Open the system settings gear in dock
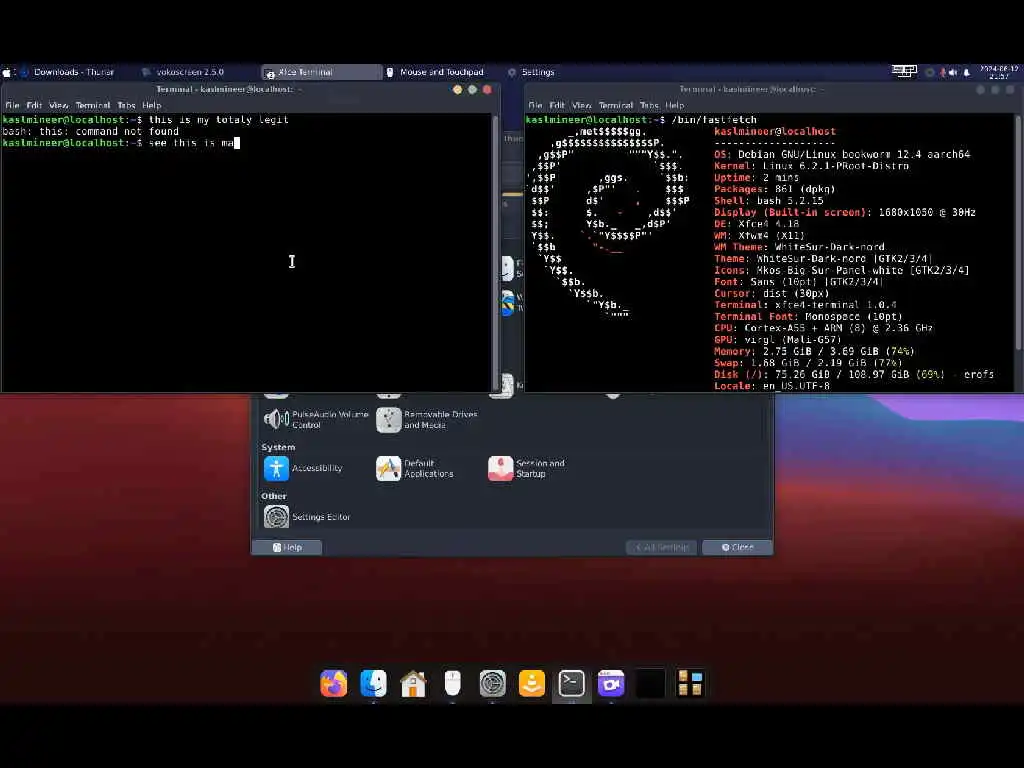1024x768 pixels. pyautogui.click(x=492, y=683)
